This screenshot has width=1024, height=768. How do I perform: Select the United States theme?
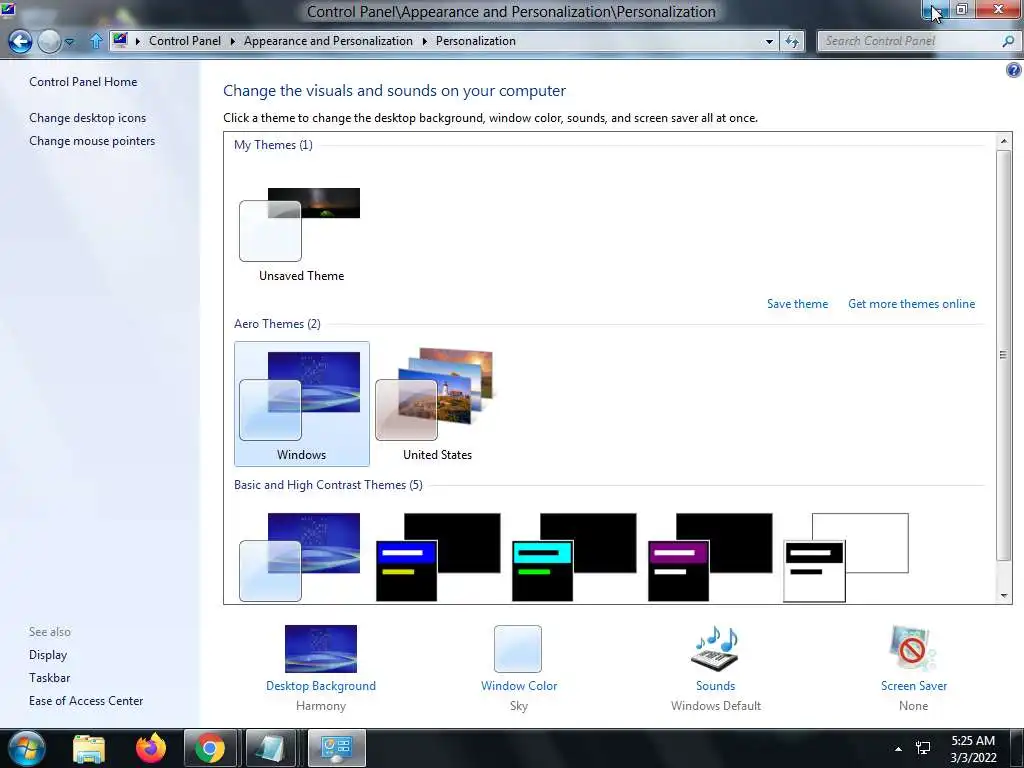(x=437, y=404)
